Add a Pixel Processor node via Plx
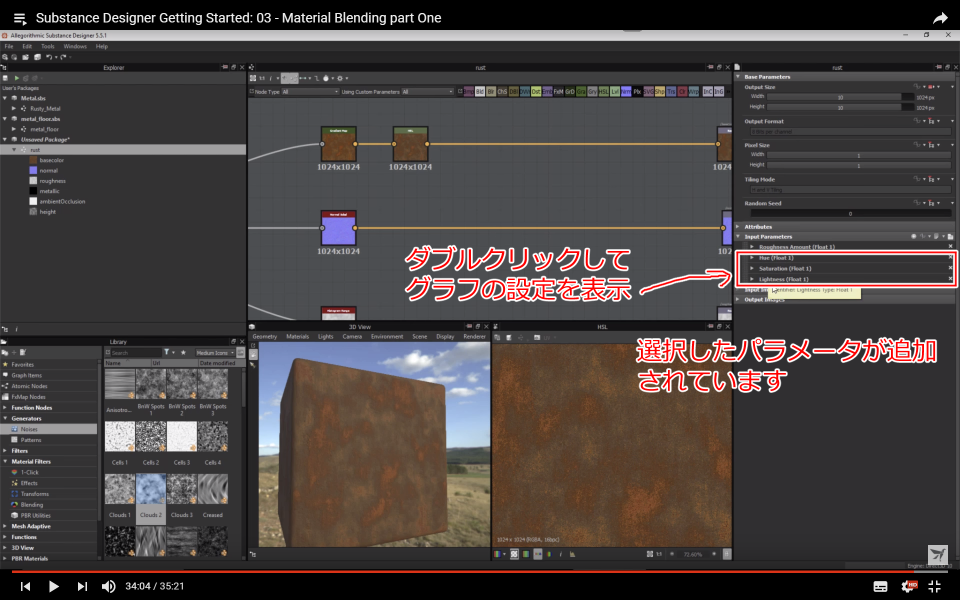 tap(637, 91)
